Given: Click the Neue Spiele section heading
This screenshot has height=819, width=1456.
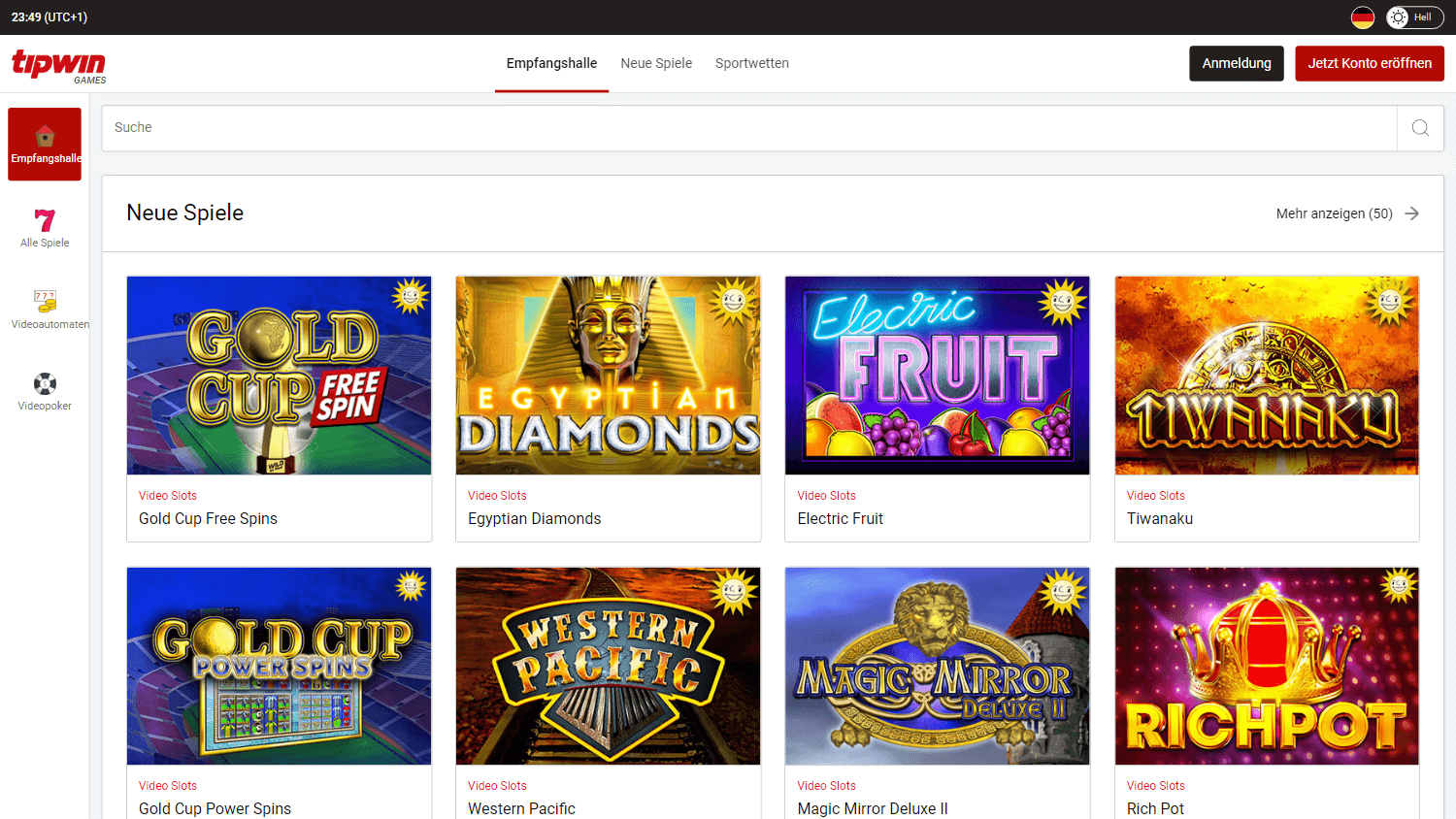Looking at the screenshot, I should [x=184, y=213].
